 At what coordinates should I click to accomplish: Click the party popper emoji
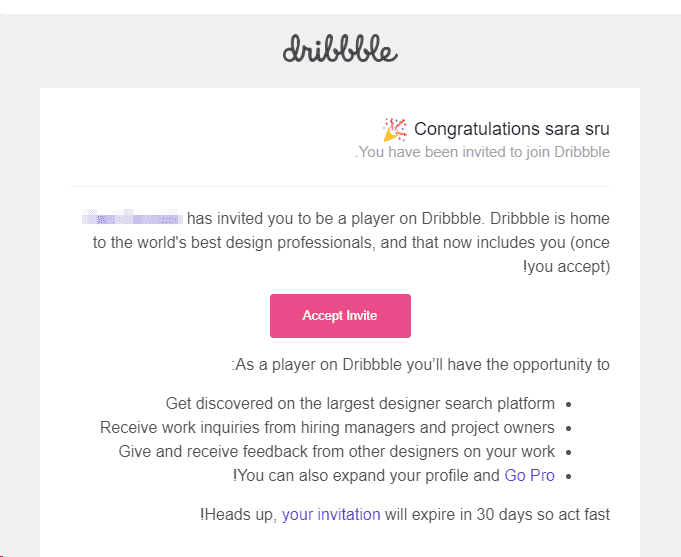pyautogui.click(x=395, y=129)
